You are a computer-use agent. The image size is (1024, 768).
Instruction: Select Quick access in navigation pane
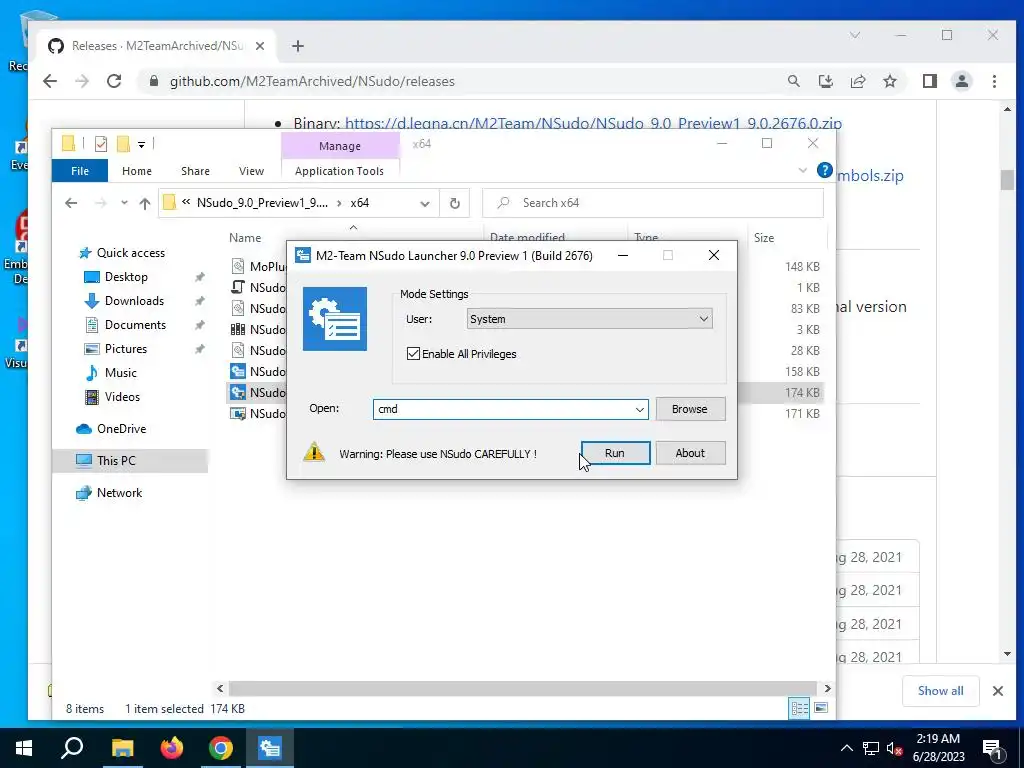pos(131,253)
